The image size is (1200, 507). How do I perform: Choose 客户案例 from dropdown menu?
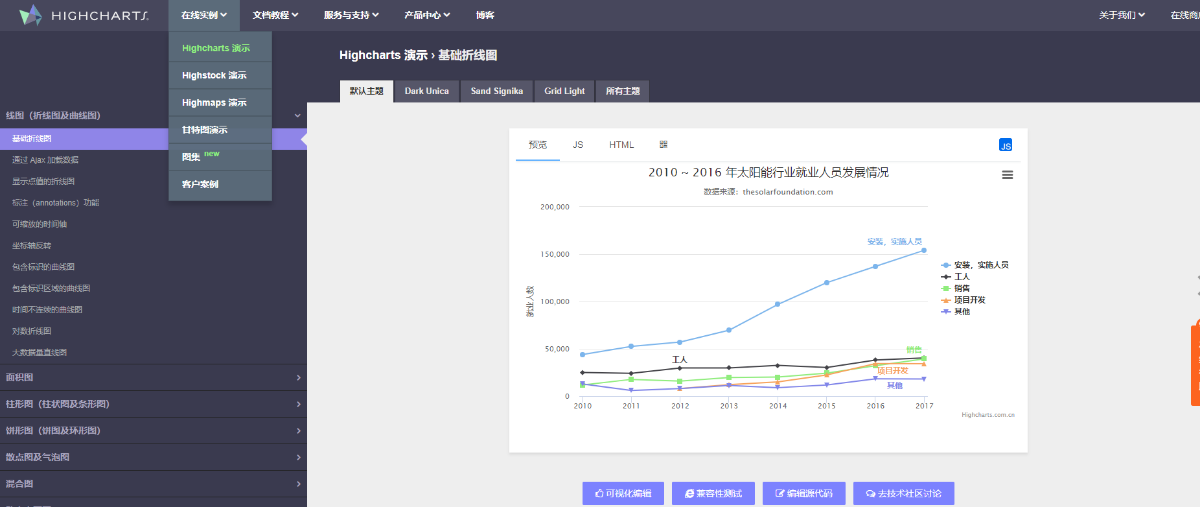220,184
